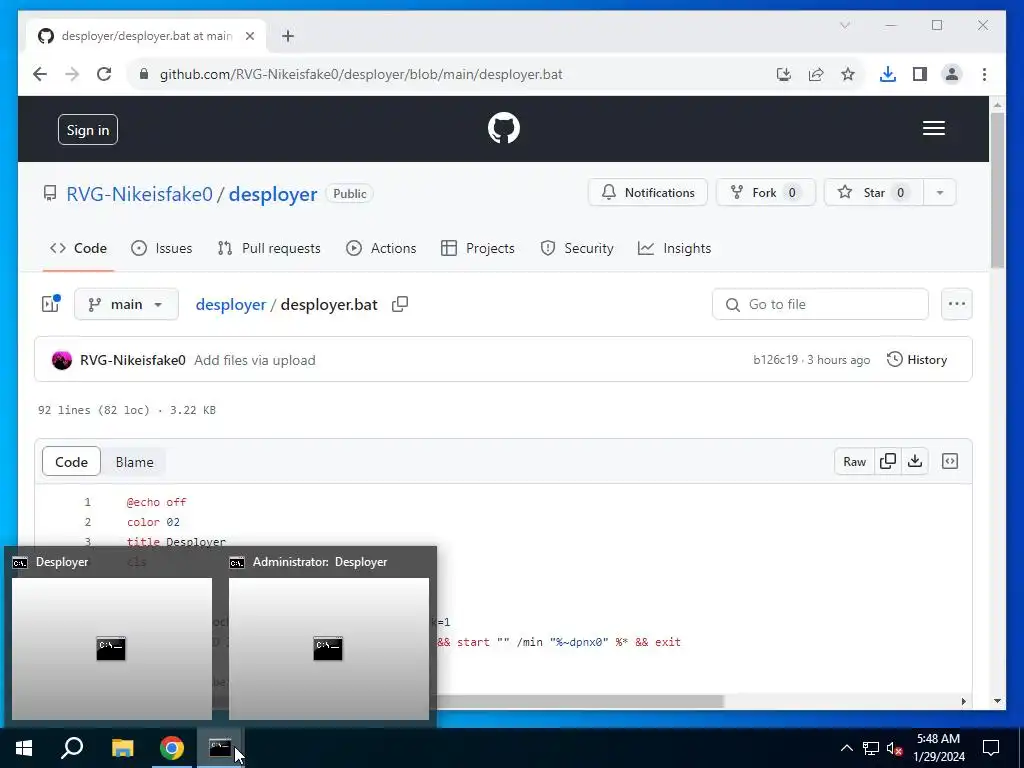Switch to the Actions tab
This screenshot has width=1024, height=768.
[x=381, y=248]
